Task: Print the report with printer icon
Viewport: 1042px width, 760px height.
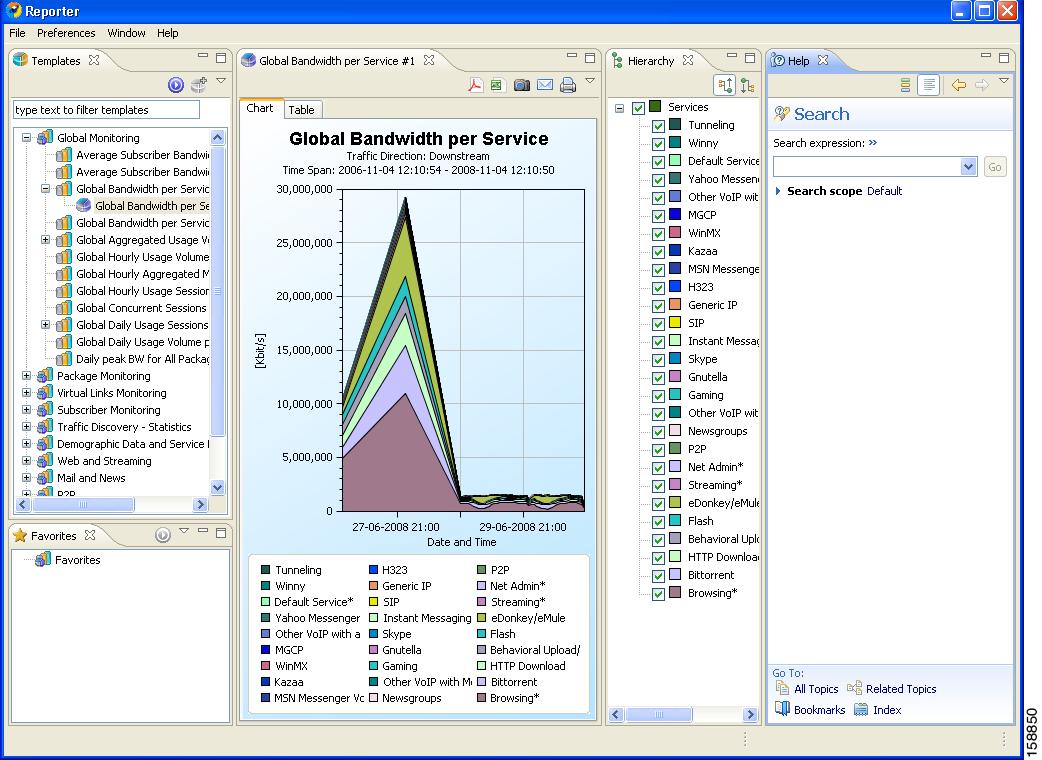Action: [568, 85]
